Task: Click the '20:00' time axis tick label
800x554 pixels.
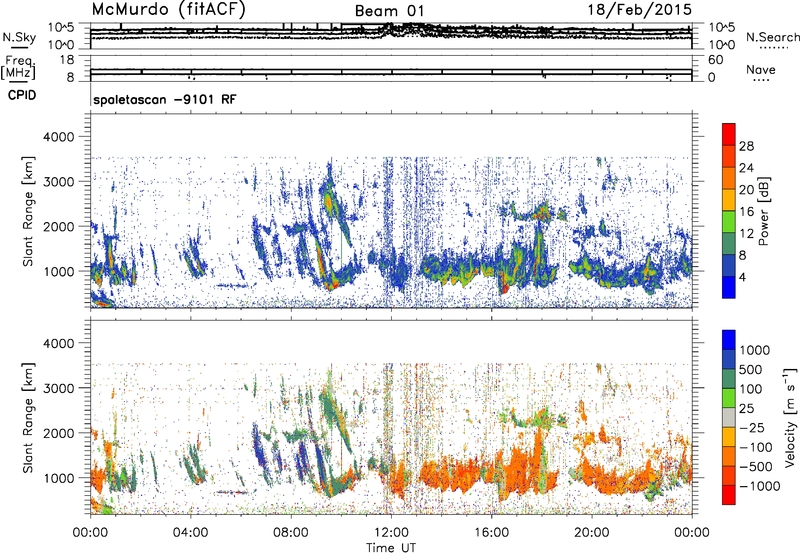Action: click(592, 533)
